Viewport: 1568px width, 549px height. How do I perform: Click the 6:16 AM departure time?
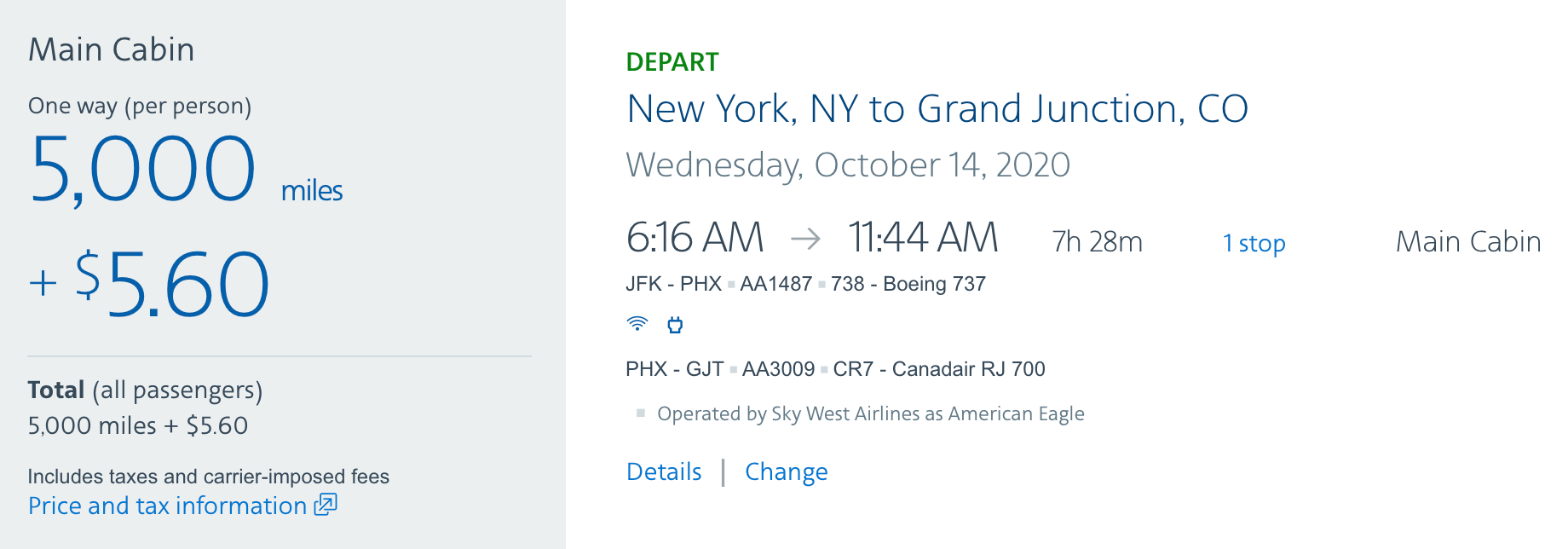click(x=695, y=238)
